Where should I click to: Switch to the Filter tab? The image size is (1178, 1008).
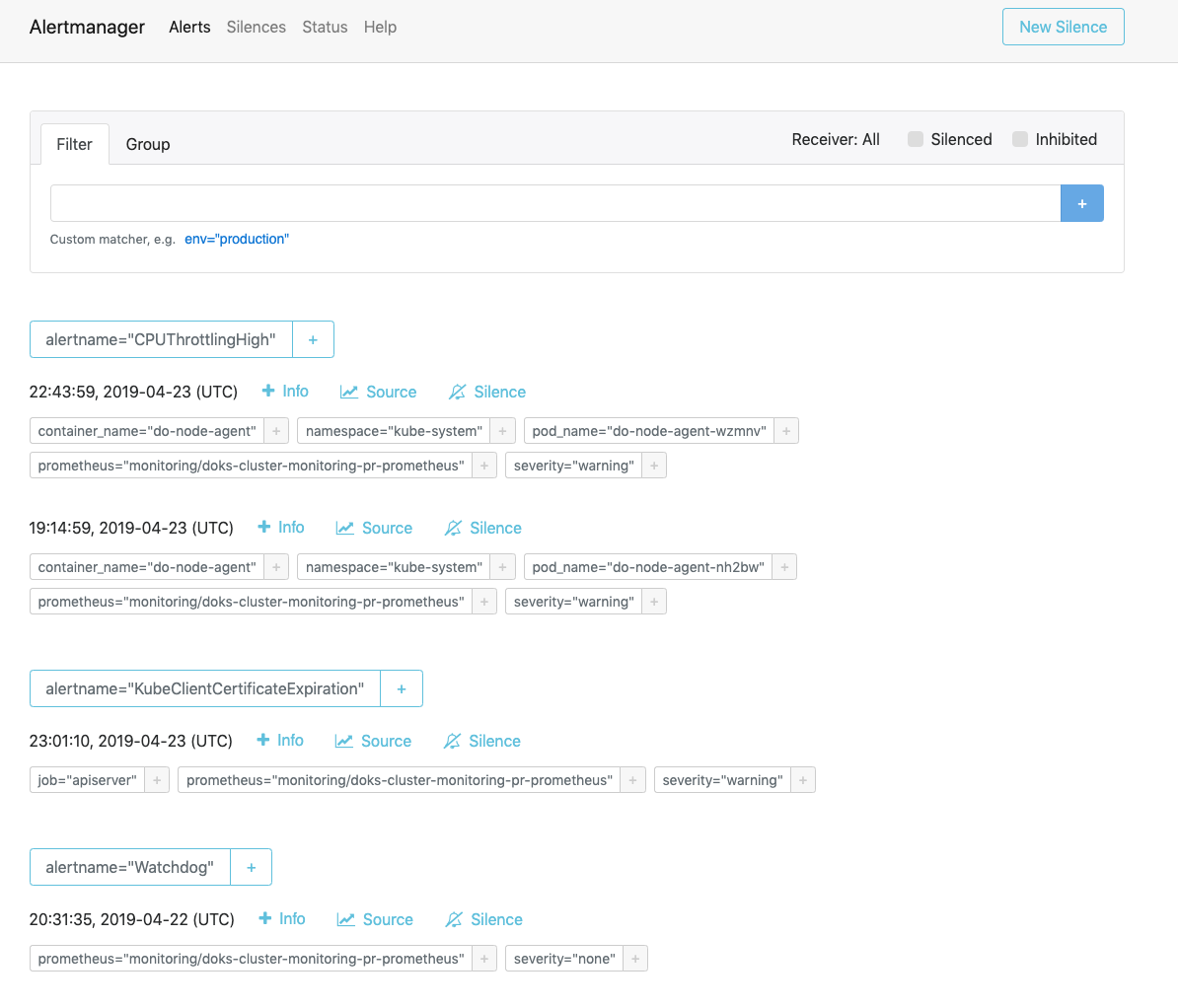coord(74,144)
